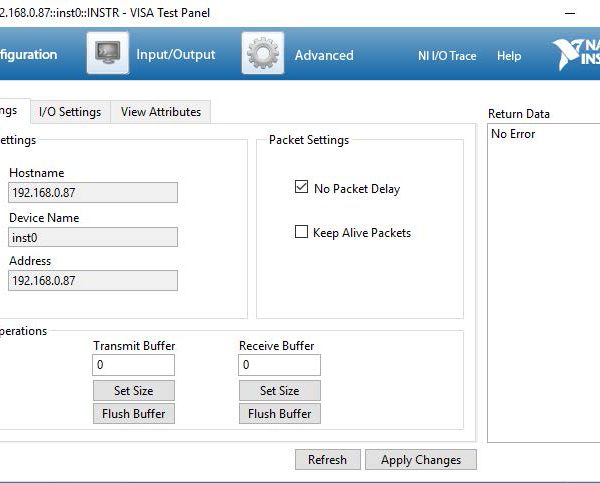The width and height of the screenshot is (600, 483).
Task: Click the Advanced gear icon
Action: 262,54
